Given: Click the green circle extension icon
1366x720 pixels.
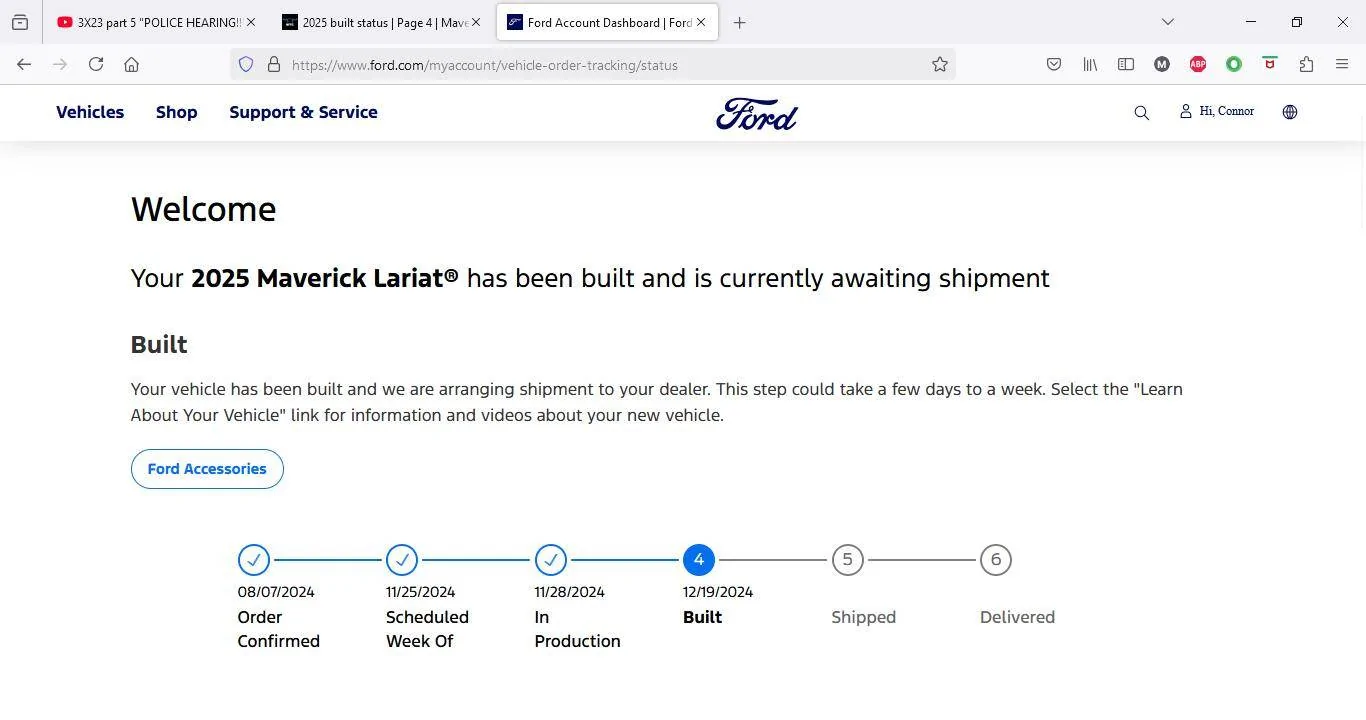Looking at the screenshot, I should click(1234, 64).
